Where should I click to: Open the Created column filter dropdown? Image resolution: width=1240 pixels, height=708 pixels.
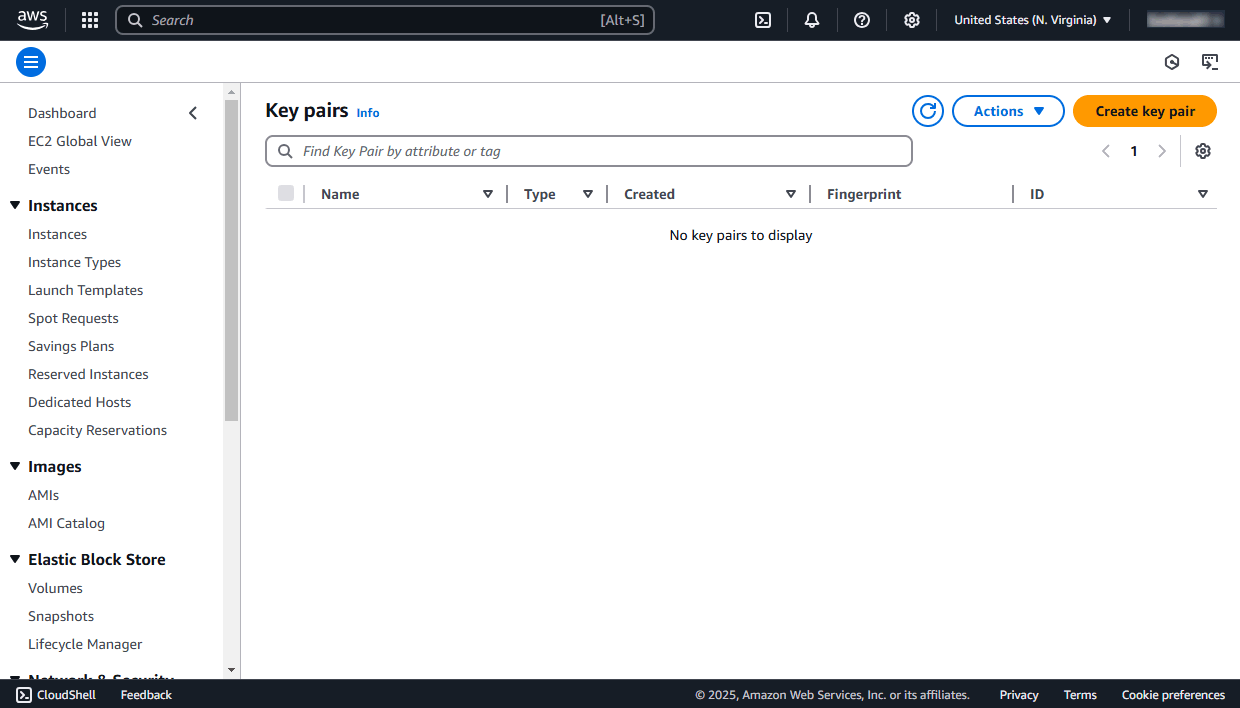coord(790,193)
